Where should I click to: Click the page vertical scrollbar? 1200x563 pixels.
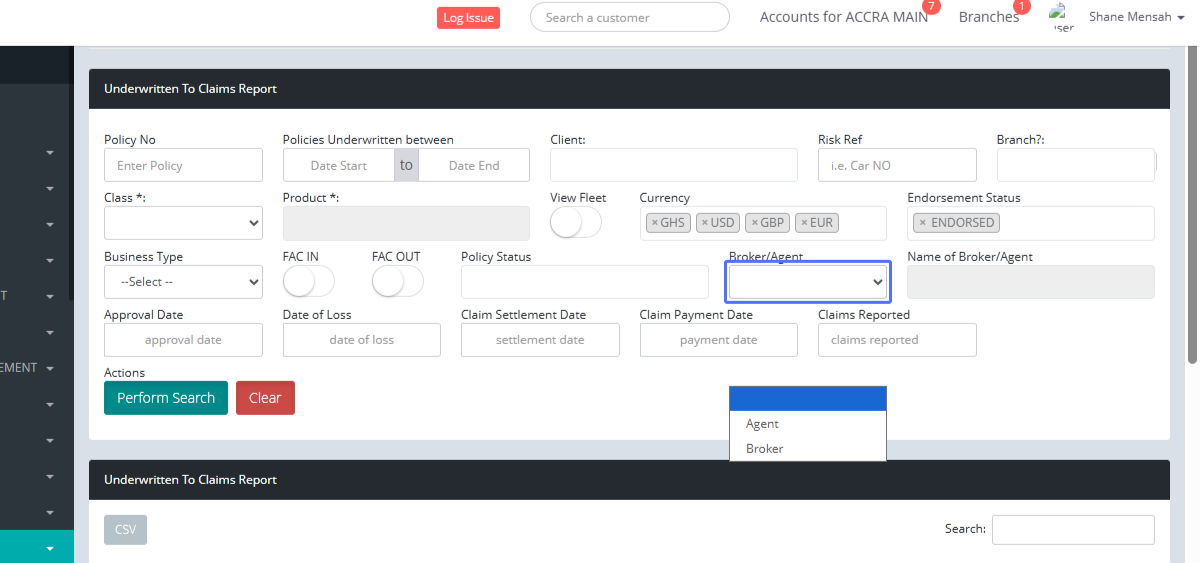[1192, 200]
